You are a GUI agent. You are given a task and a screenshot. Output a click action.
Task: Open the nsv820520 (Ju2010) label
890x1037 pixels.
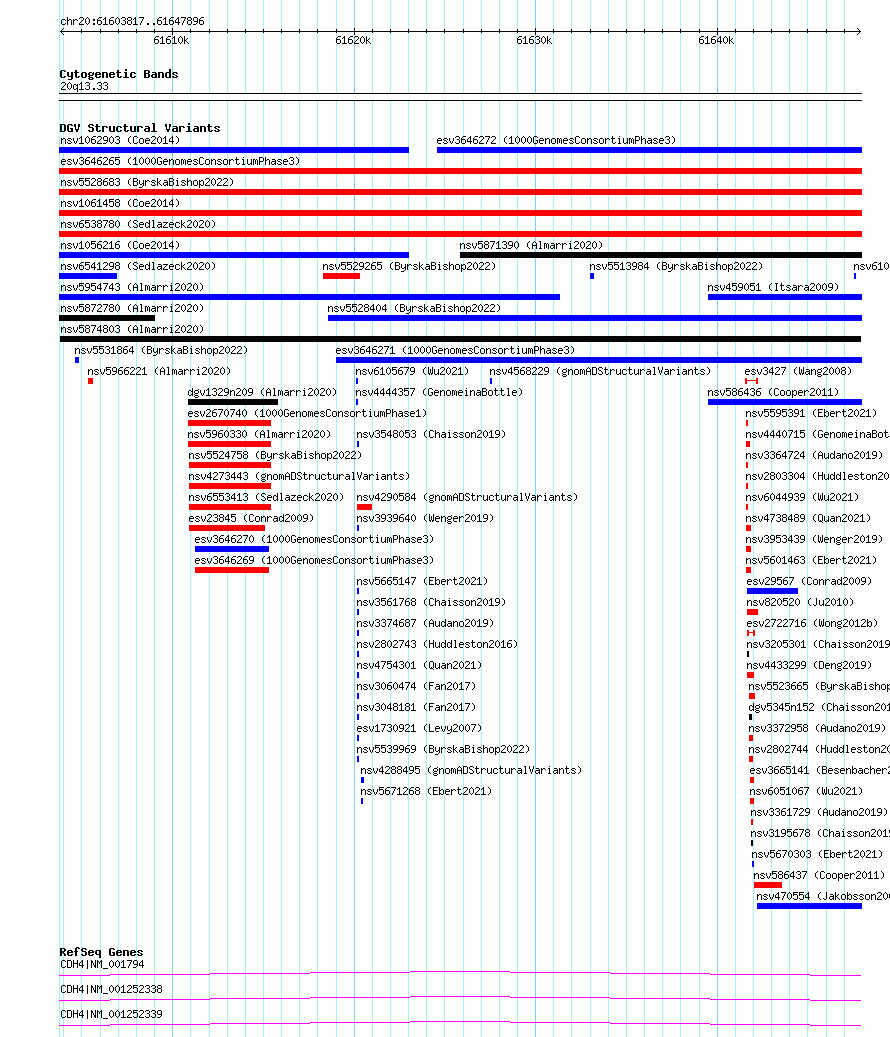[x=800, y=602]
